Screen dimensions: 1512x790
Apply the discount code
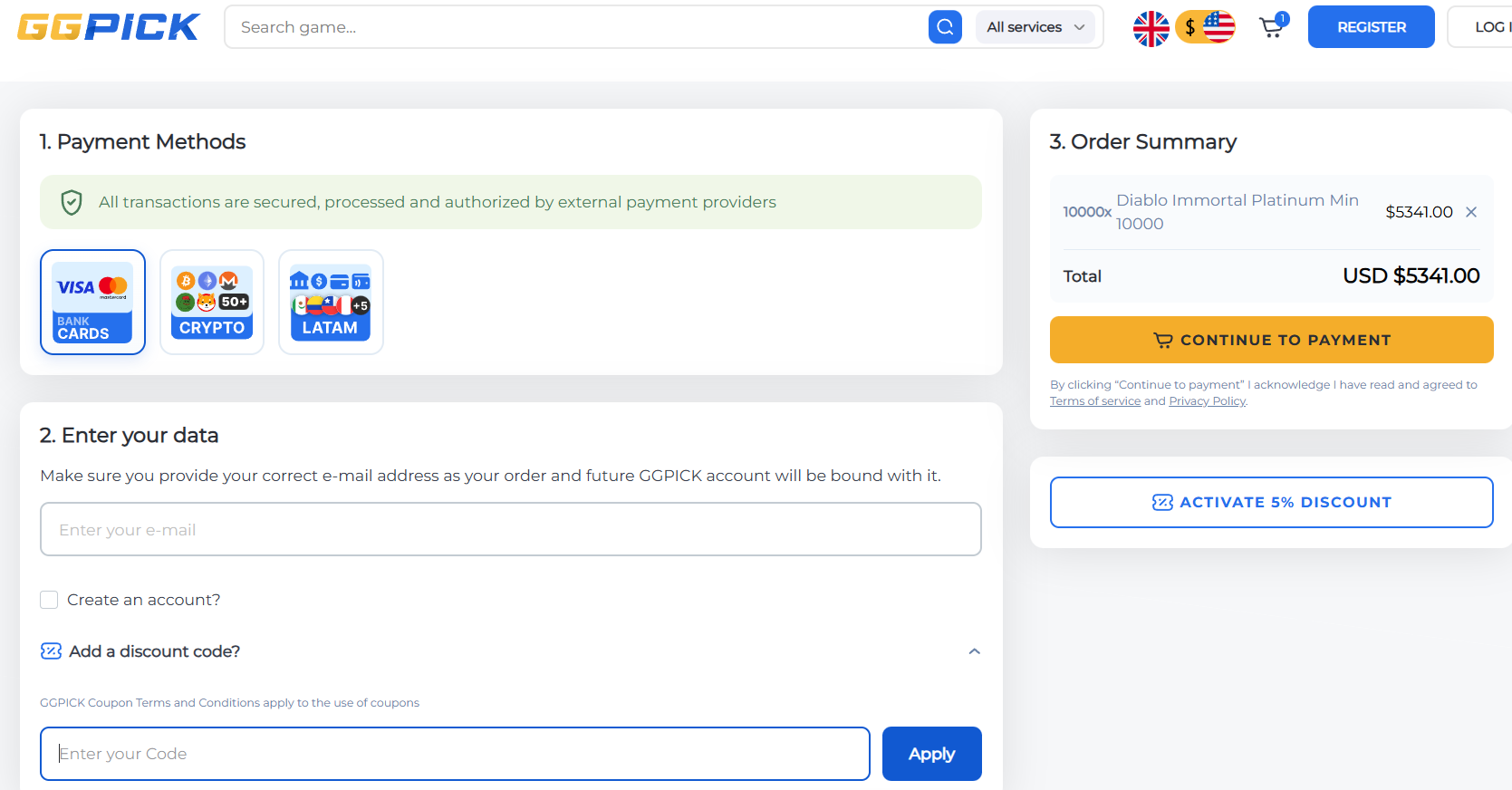[x=931, y=754]
